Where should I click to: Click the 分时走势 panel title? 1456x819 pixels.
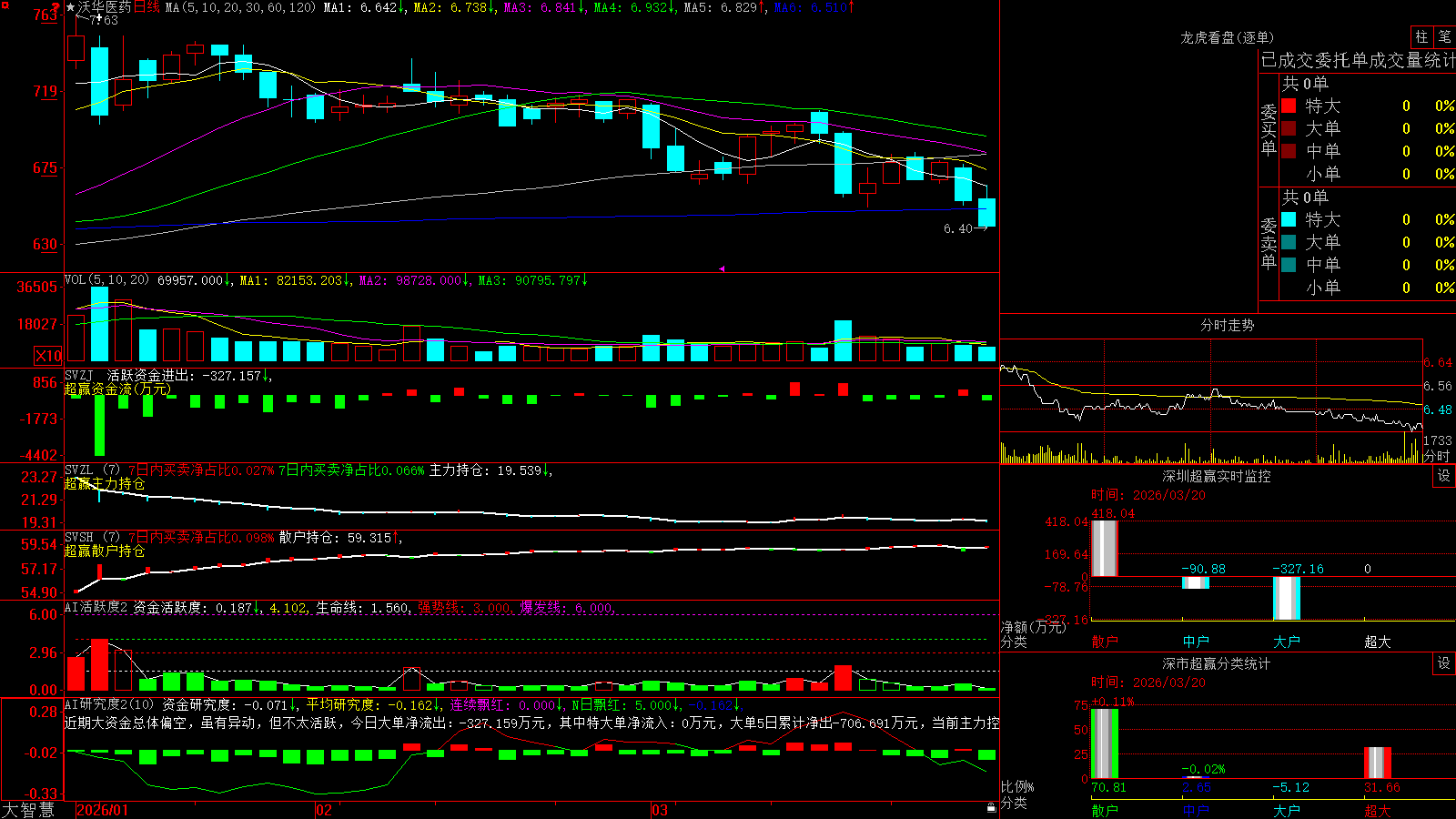[x=1227, y=325]
